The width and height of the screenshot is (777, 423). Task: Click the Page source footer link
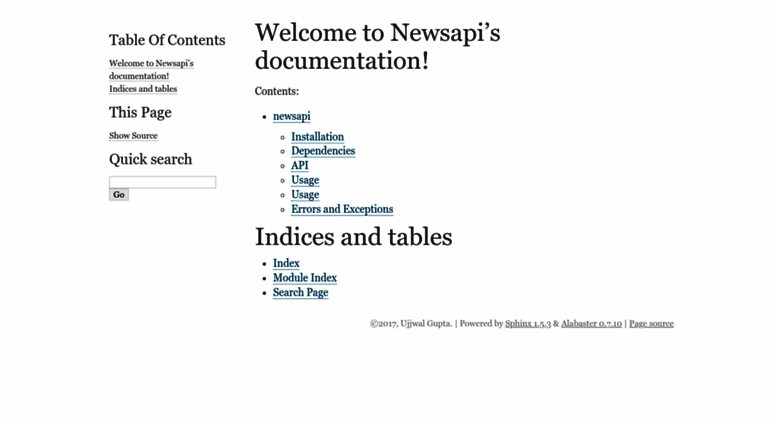click(x=651, y=324)
